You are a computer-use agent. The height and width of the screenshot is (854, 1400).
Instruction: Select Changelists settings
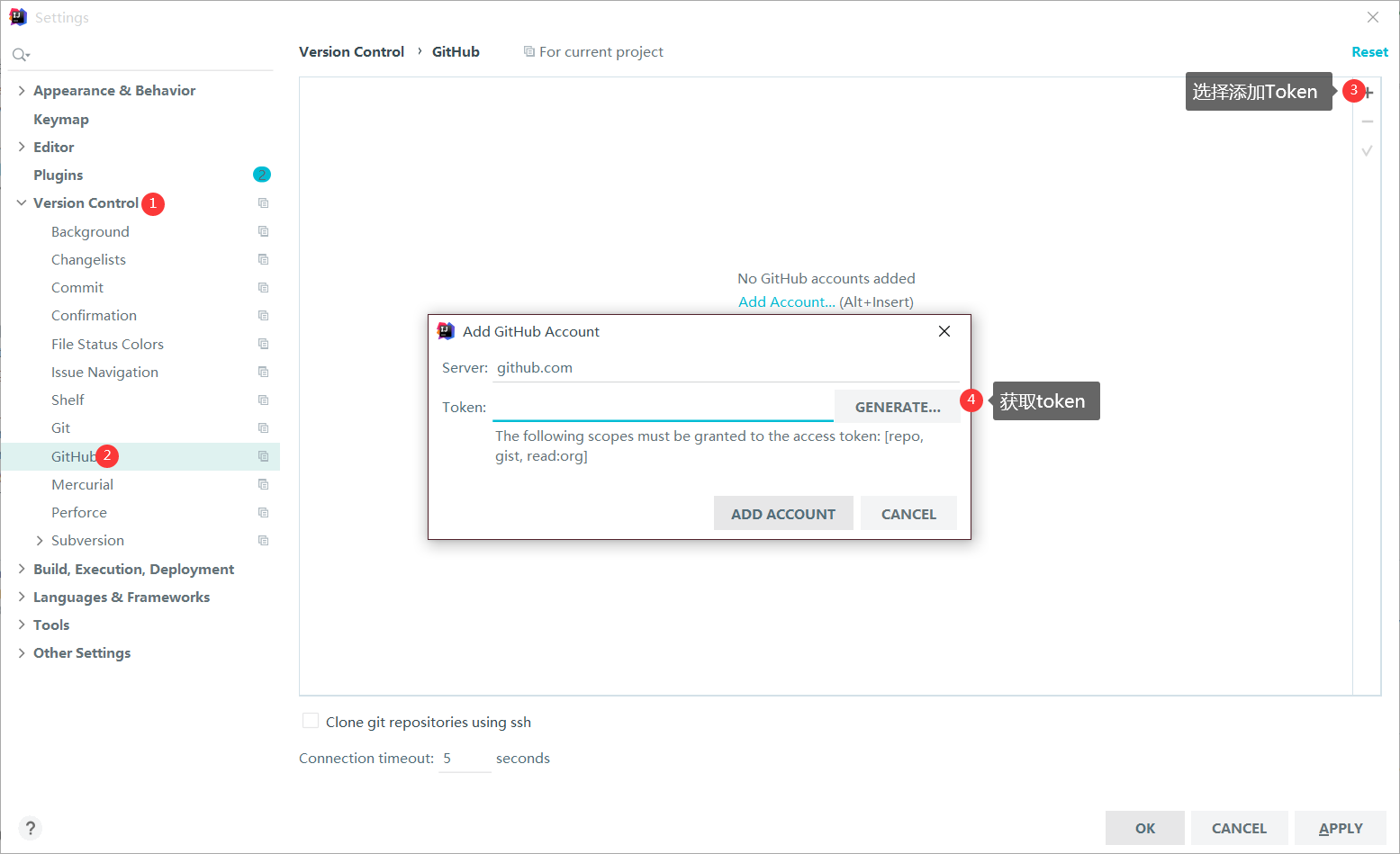(88, 259)
